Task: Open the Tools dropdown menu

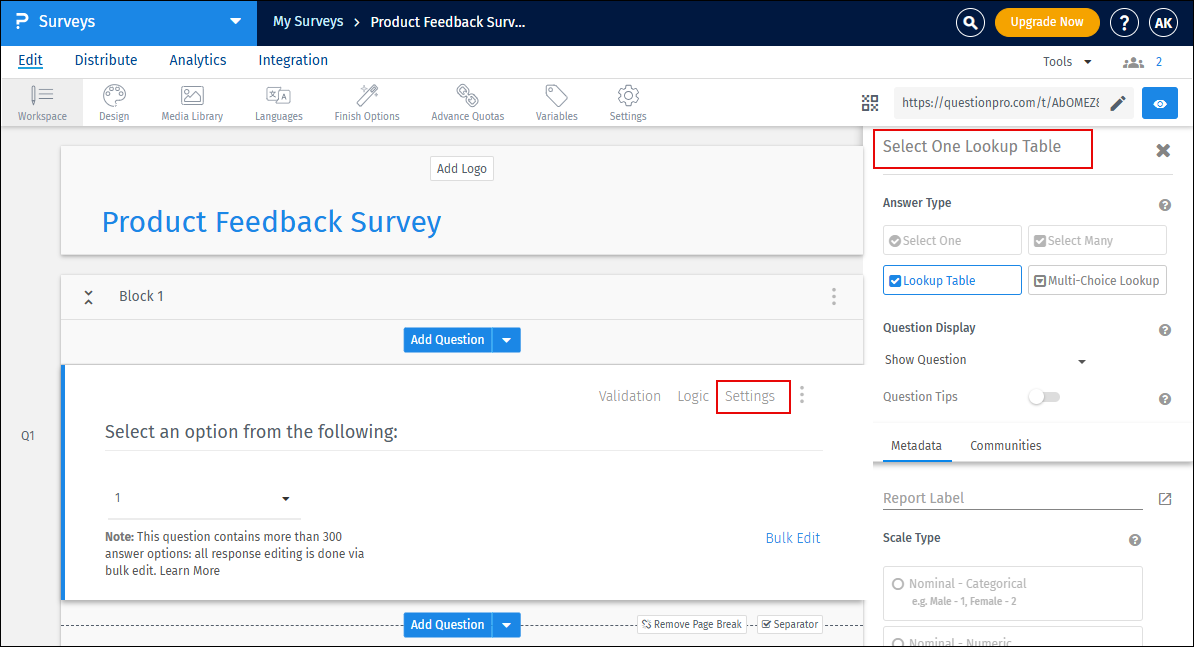Action: point(1067,62)
